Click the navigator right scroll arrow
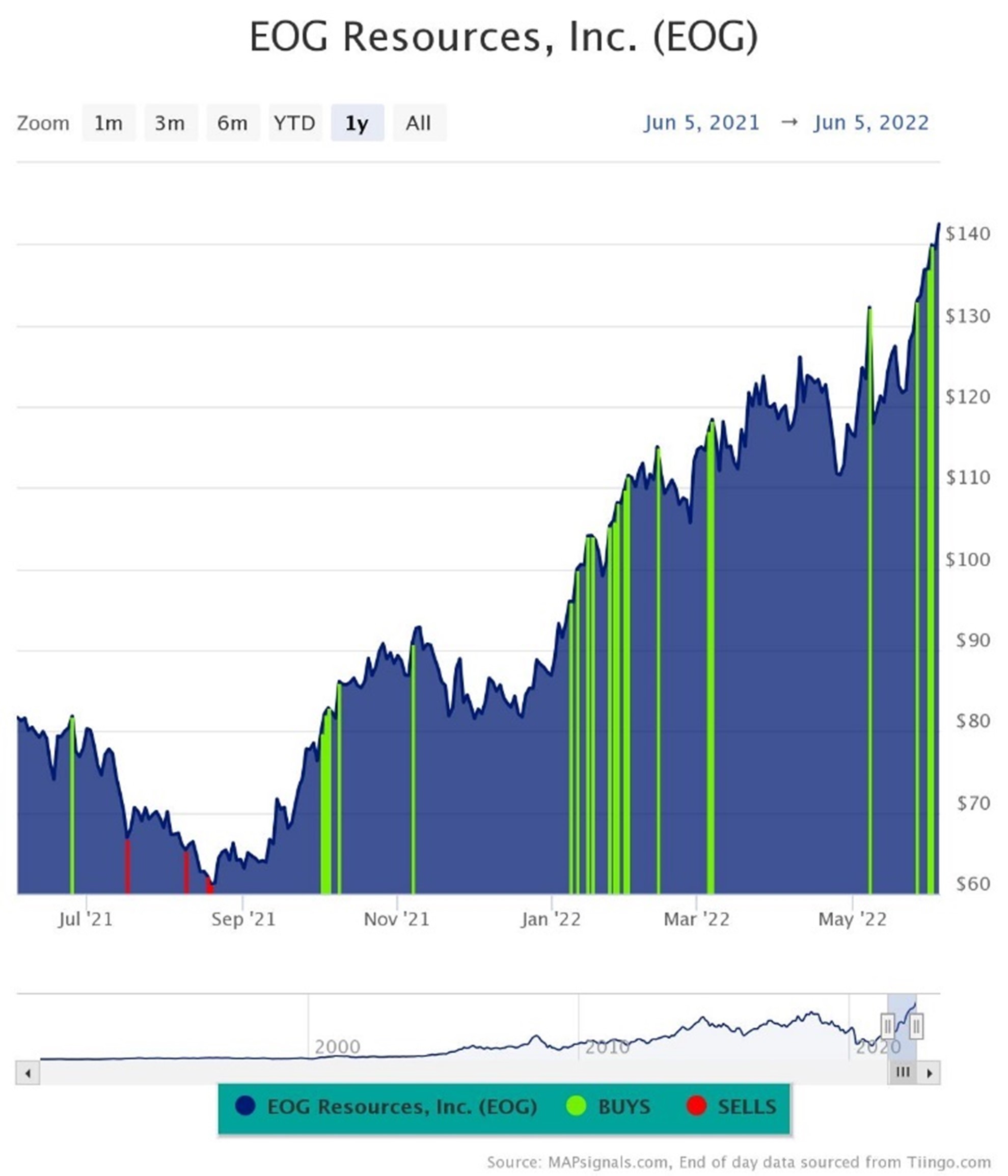Image resolution: width=1008 pixels, height=1176 pixels. (929, 1073)
